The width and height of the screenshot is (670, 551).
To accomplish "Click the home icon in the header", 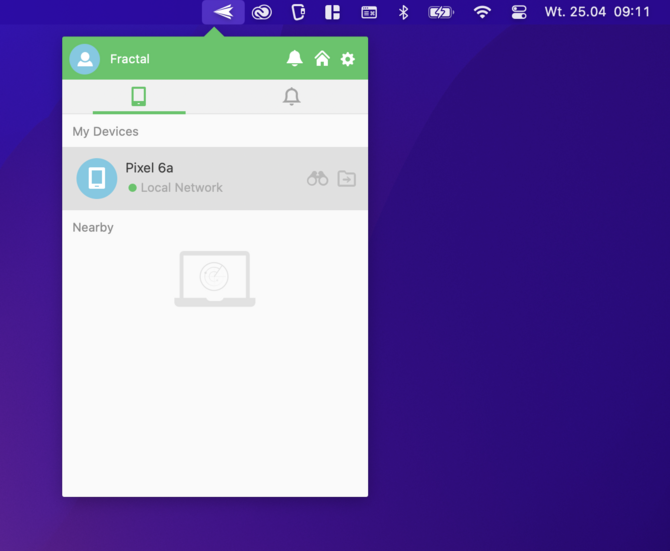I will click(x=322, y=59).
